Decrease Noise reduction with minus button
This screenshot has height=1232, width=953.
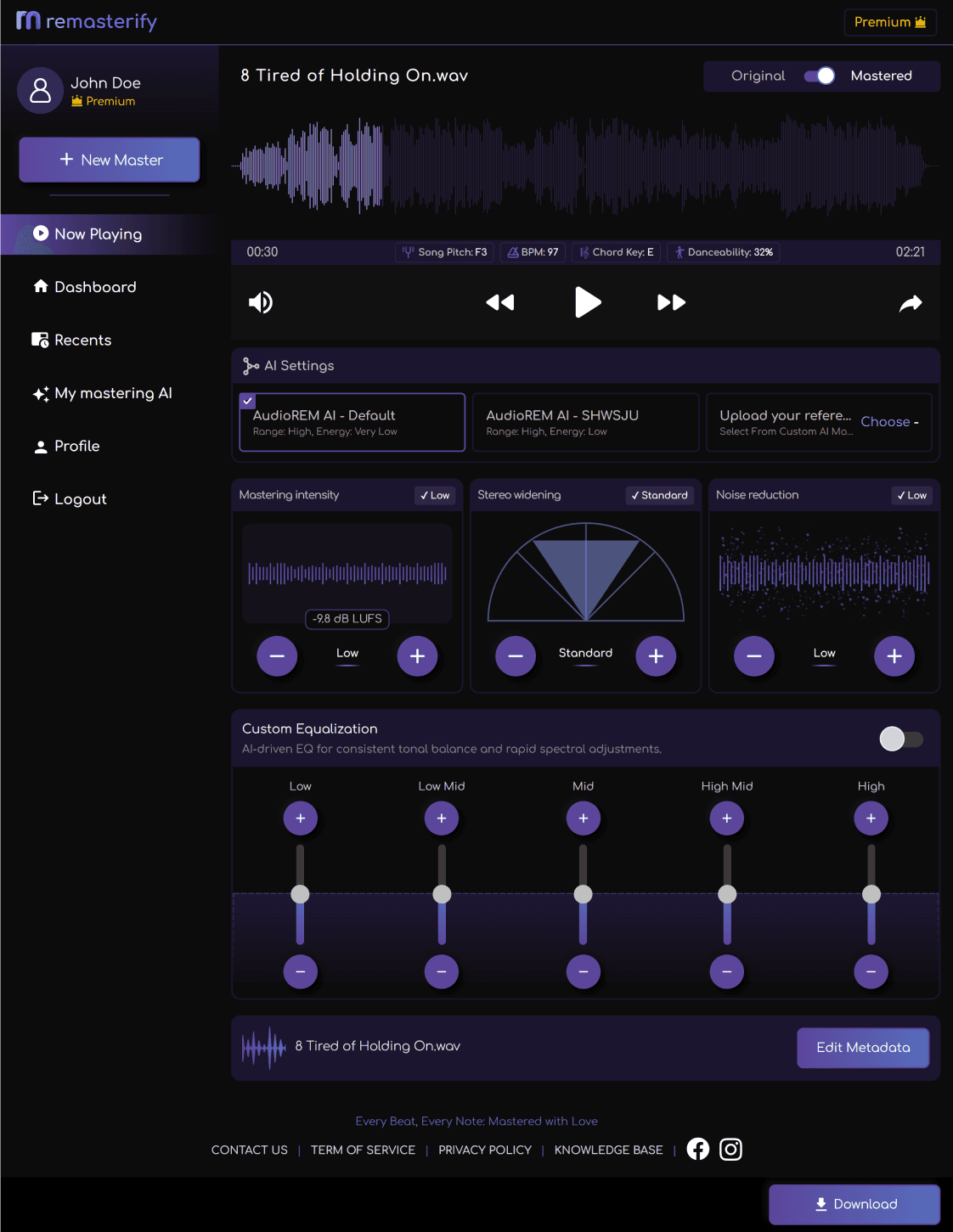[753, 656]
